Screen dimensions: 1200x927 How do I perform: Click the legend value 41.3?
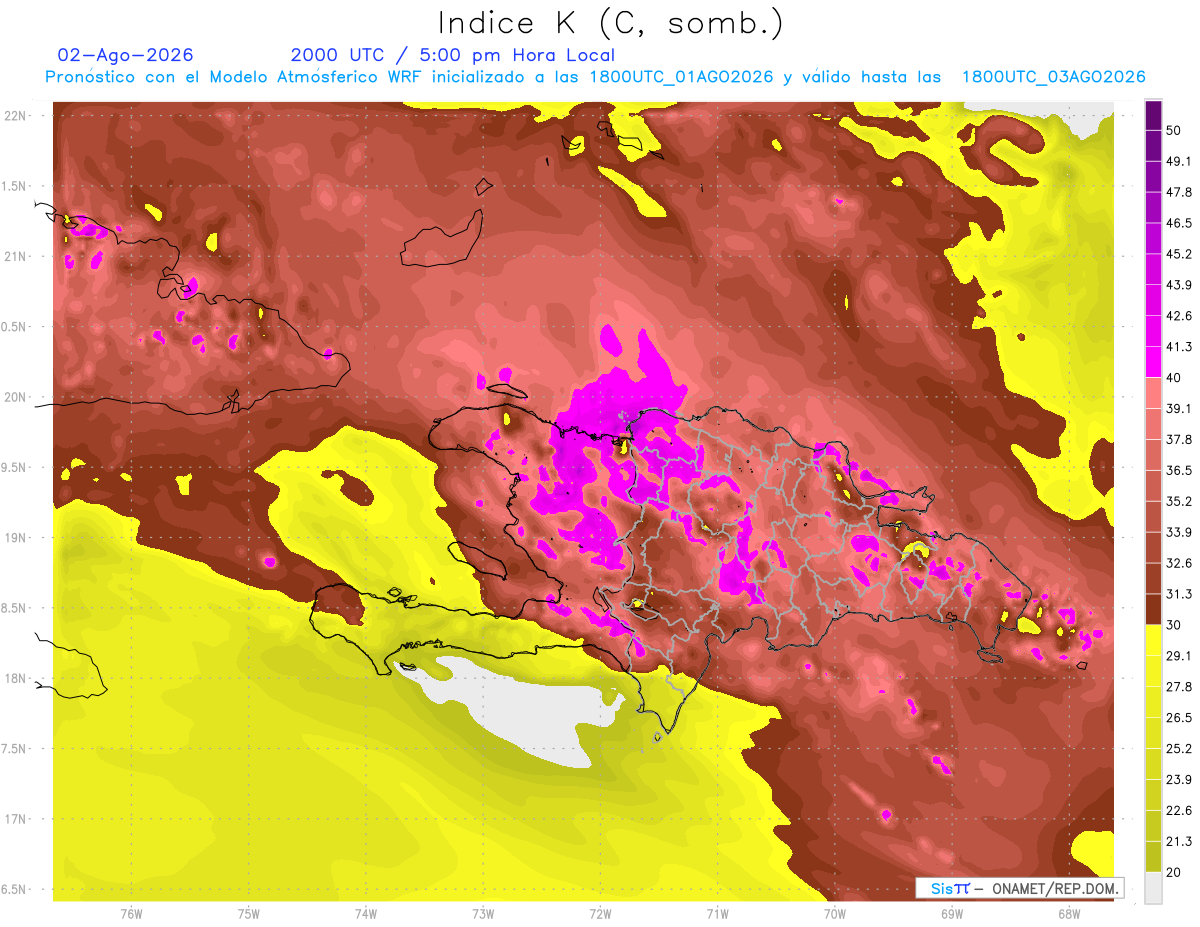[x=1178, y=347]
